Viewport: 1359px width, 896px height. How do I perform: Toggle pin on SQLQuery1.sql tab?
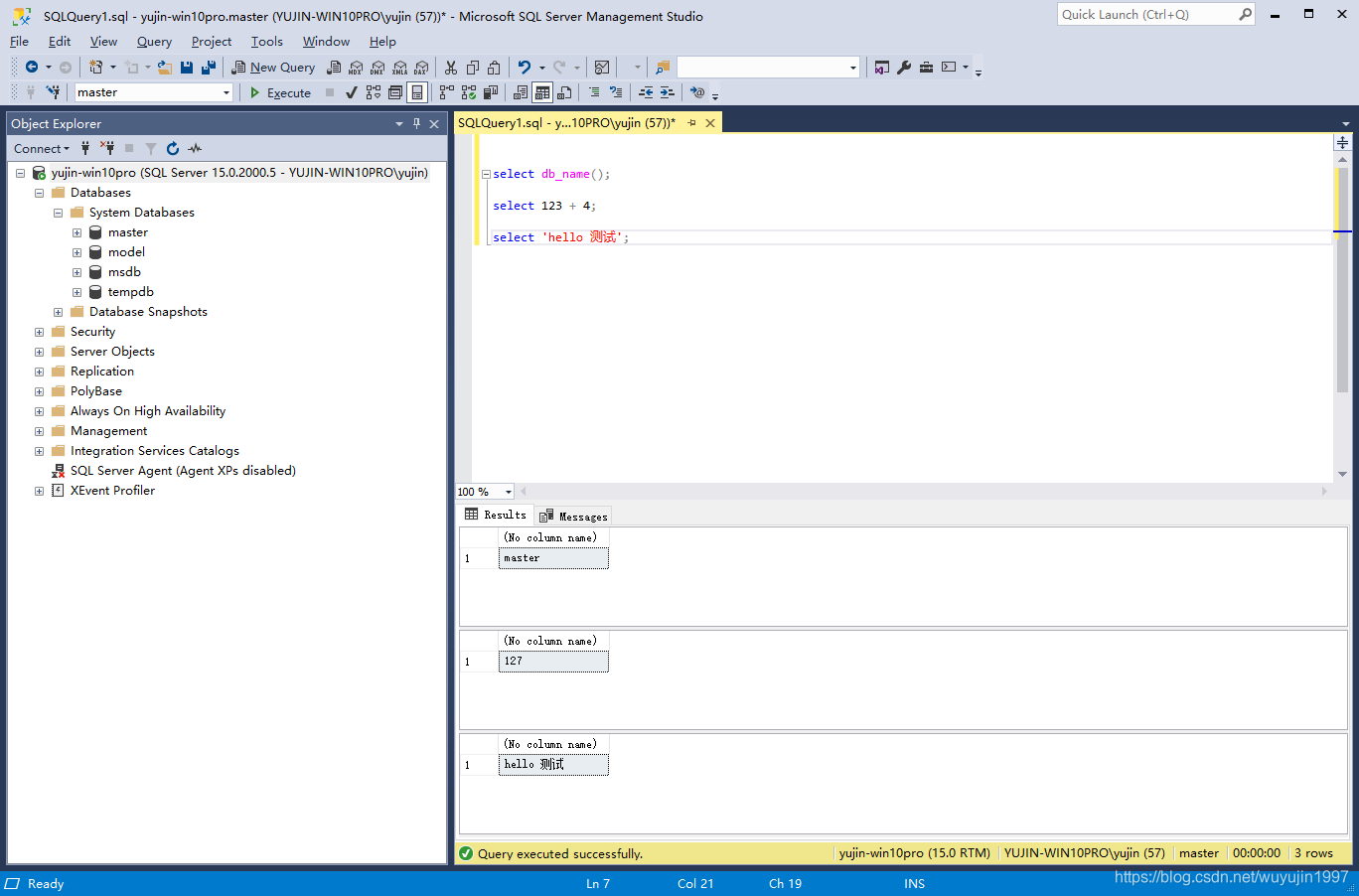pos(691,123)
